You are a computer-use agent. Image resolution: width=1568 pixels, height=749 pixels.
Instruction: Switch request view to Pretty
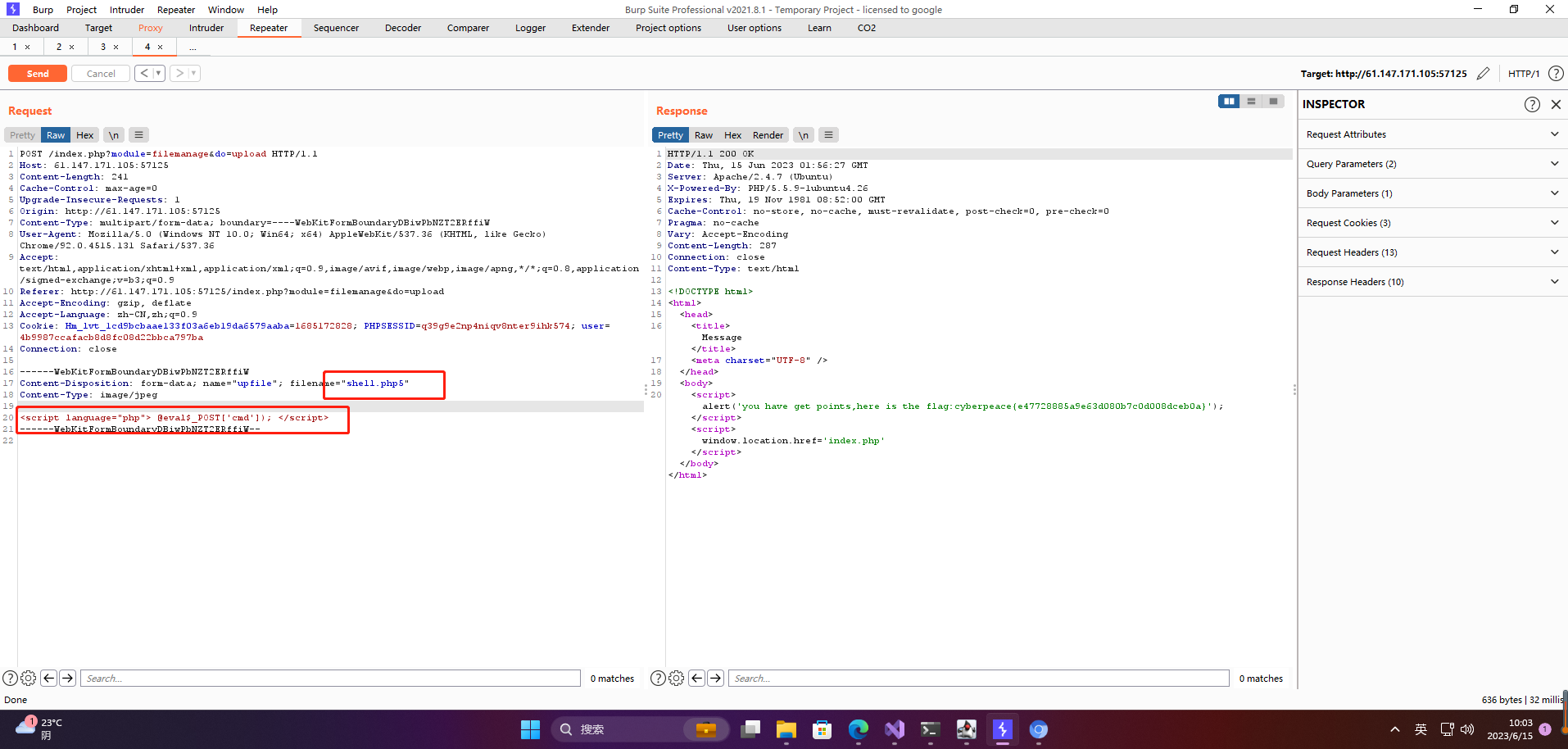coord(22,135)
